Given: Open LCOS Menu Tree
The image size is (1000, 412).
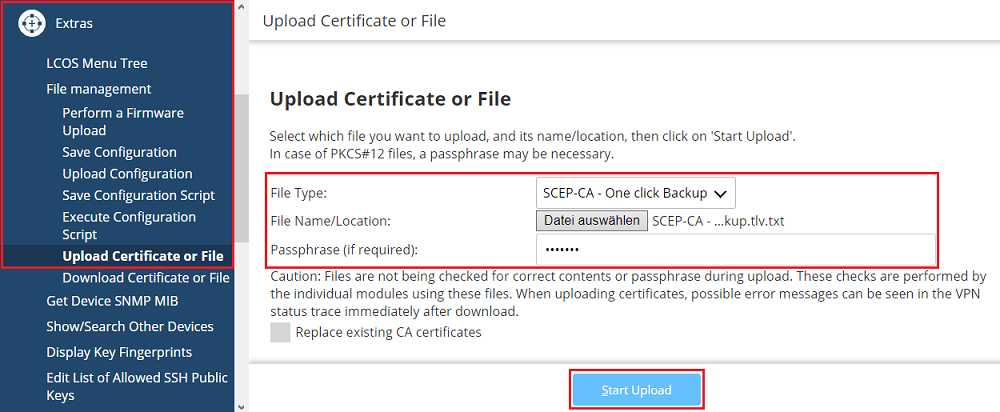Looking at the screenshot, I should (x=97, y=63).
